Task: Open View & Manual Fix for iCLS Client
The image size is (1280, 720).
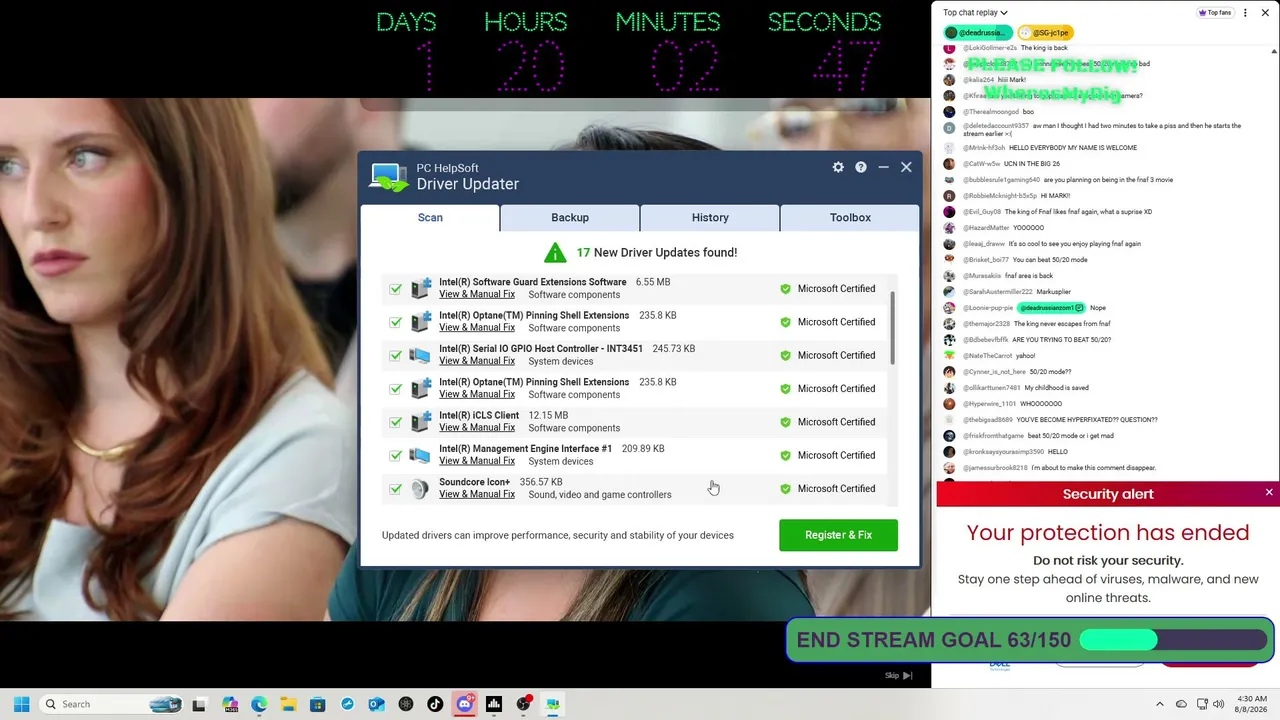Action: (477, 428)
